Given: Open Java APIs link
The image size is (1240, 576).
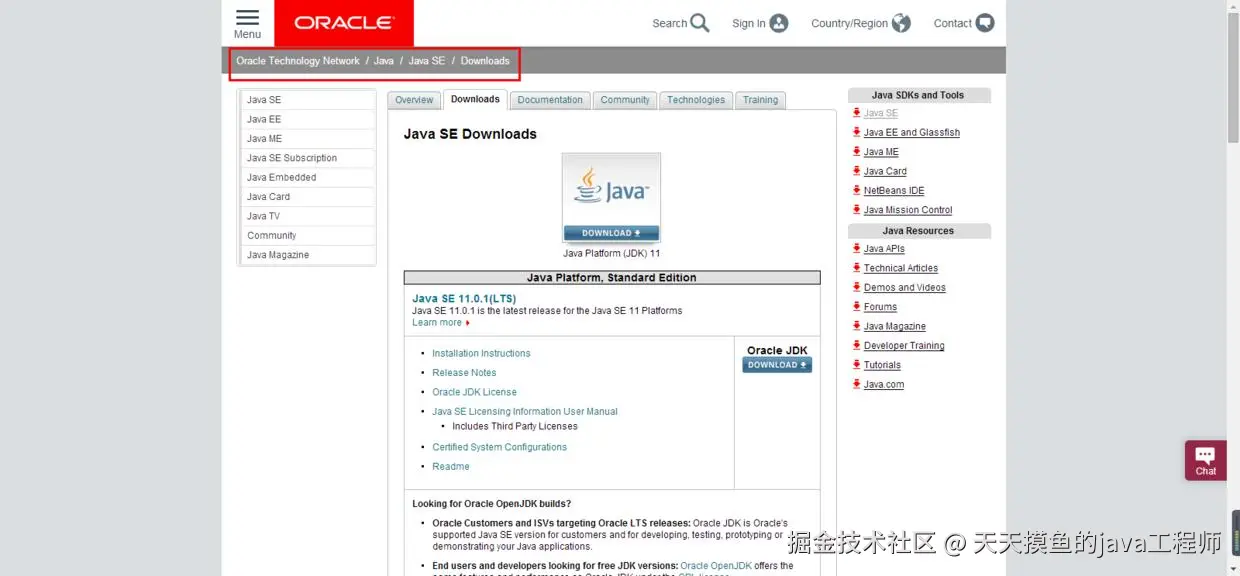Looking at the screenshot, I should (884, 248).
